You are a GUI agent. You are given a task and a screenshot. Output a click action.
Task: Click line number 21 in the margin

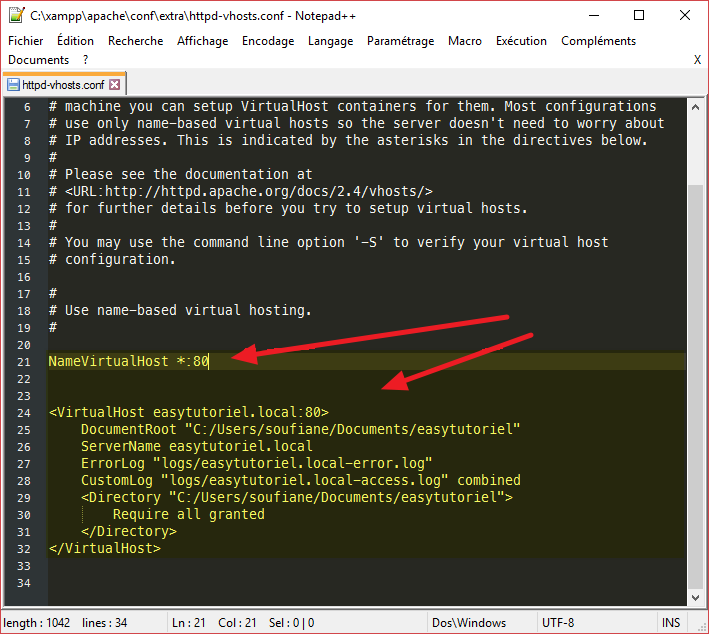(x=24, y=362)
